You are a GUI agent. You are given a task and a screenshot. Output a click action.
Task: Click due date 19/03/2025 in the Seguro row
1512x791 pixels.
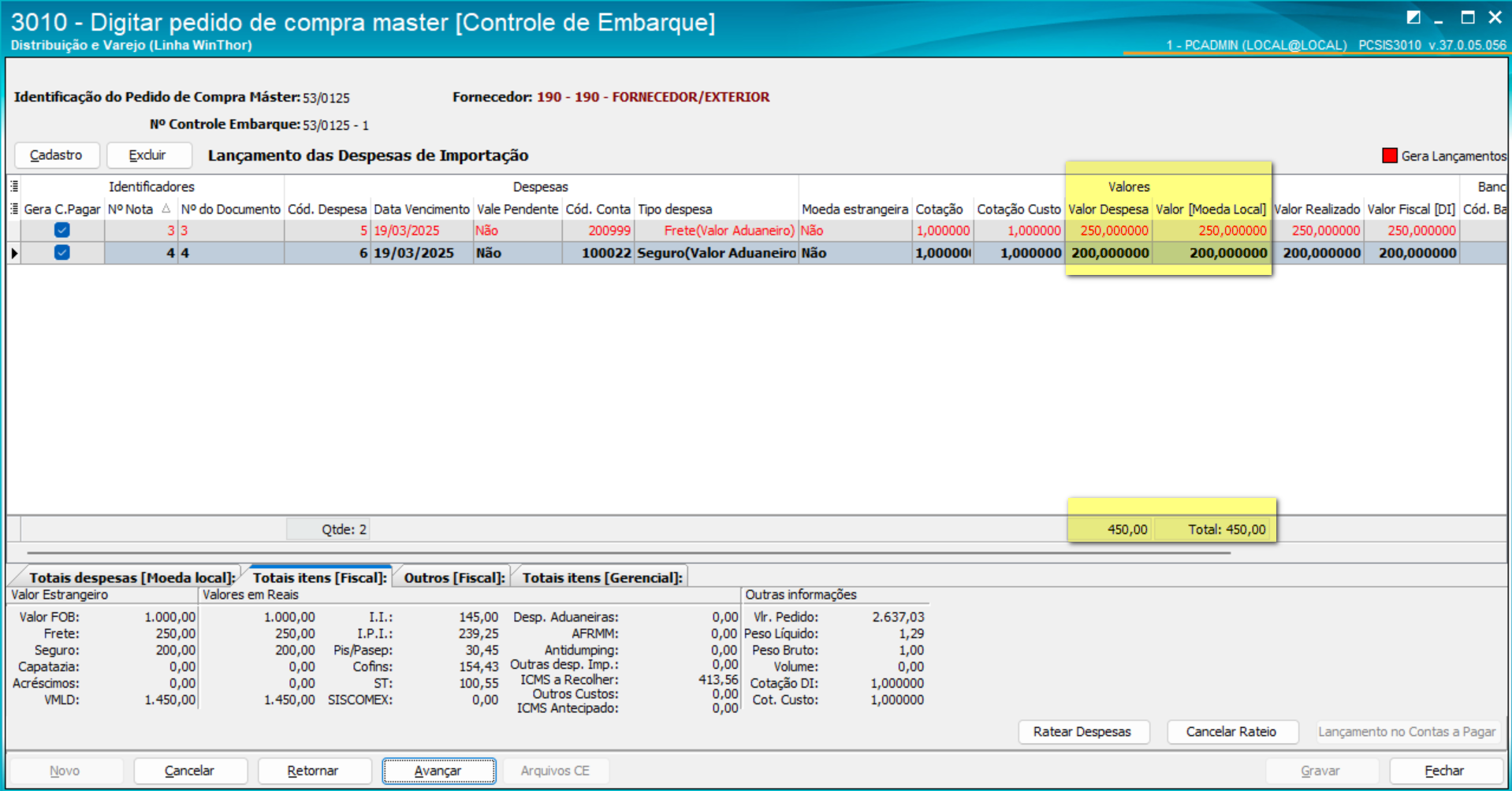pyautogui.click(x=422, y=253)
